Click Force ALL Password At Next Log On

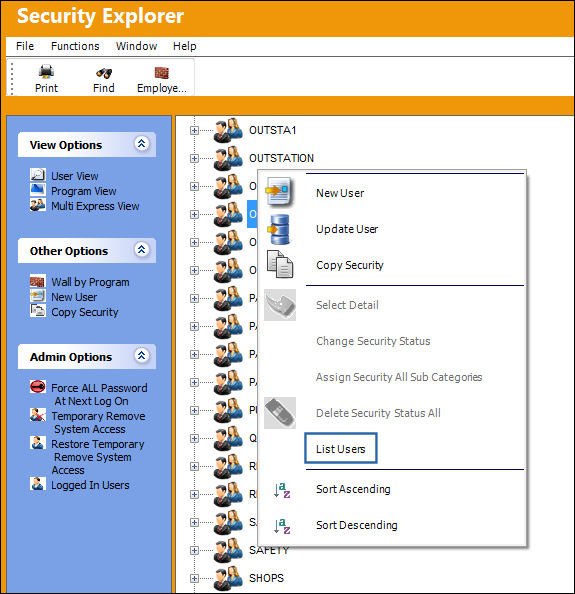point(99,394)
